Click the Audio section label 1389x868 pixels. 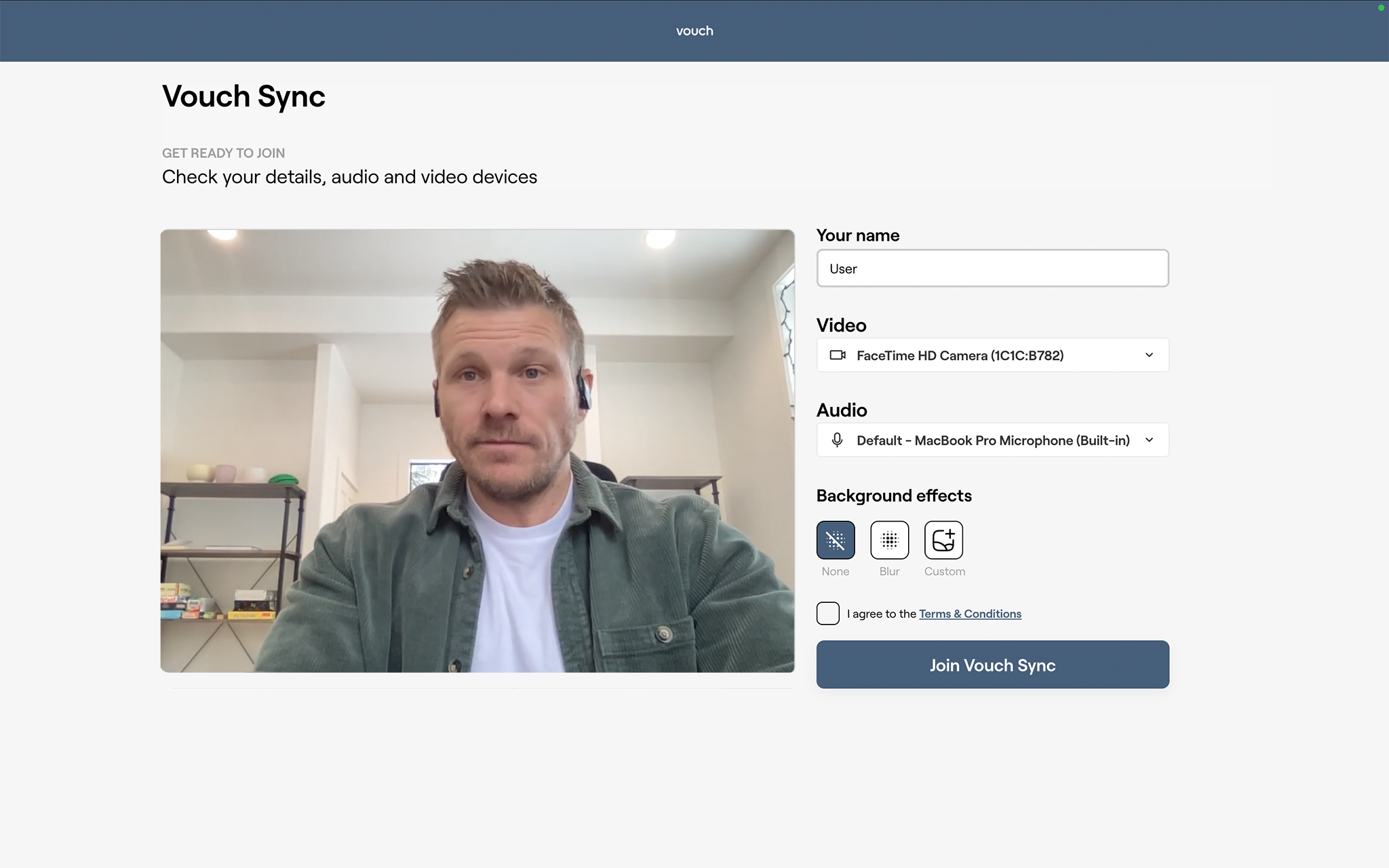(x=842, y=410)
